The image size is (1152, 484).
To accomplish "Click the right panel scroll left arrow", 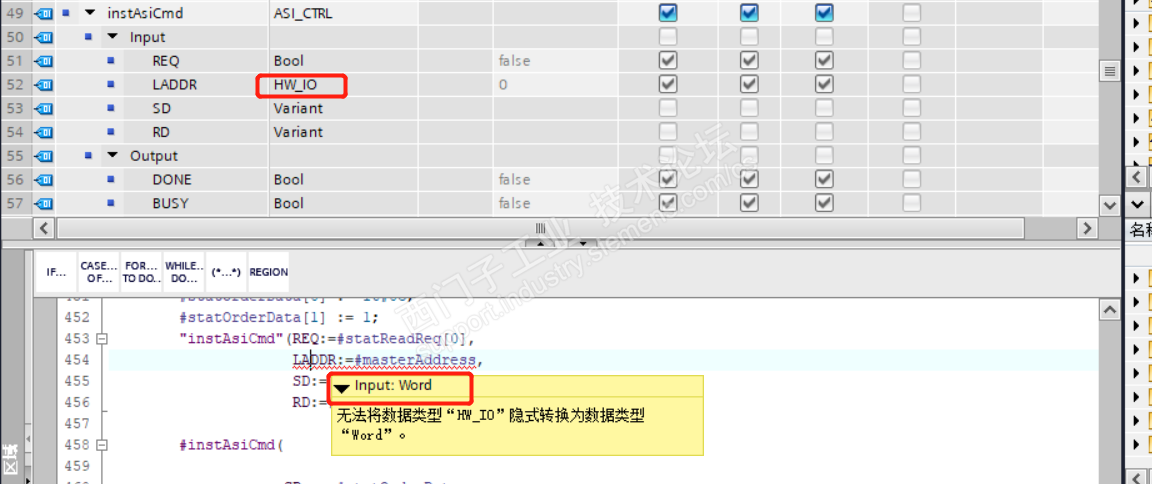I will click(x=1137, y=177).
